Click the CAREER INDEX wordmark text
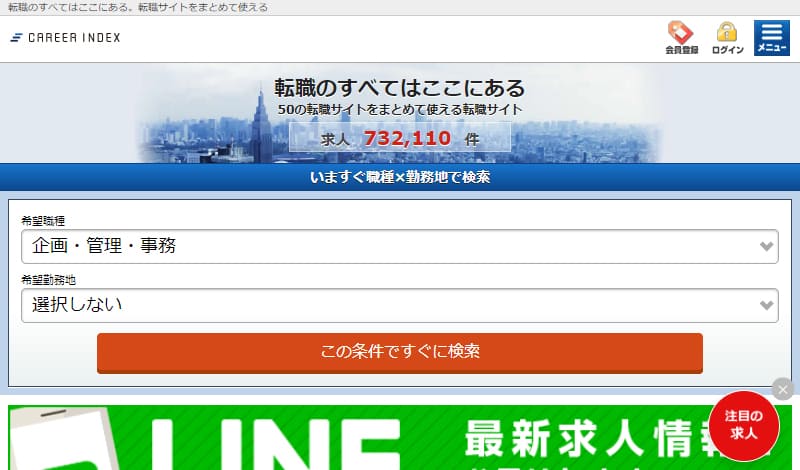The height and width of the screenshot is (470, 800). click(74, 38)
